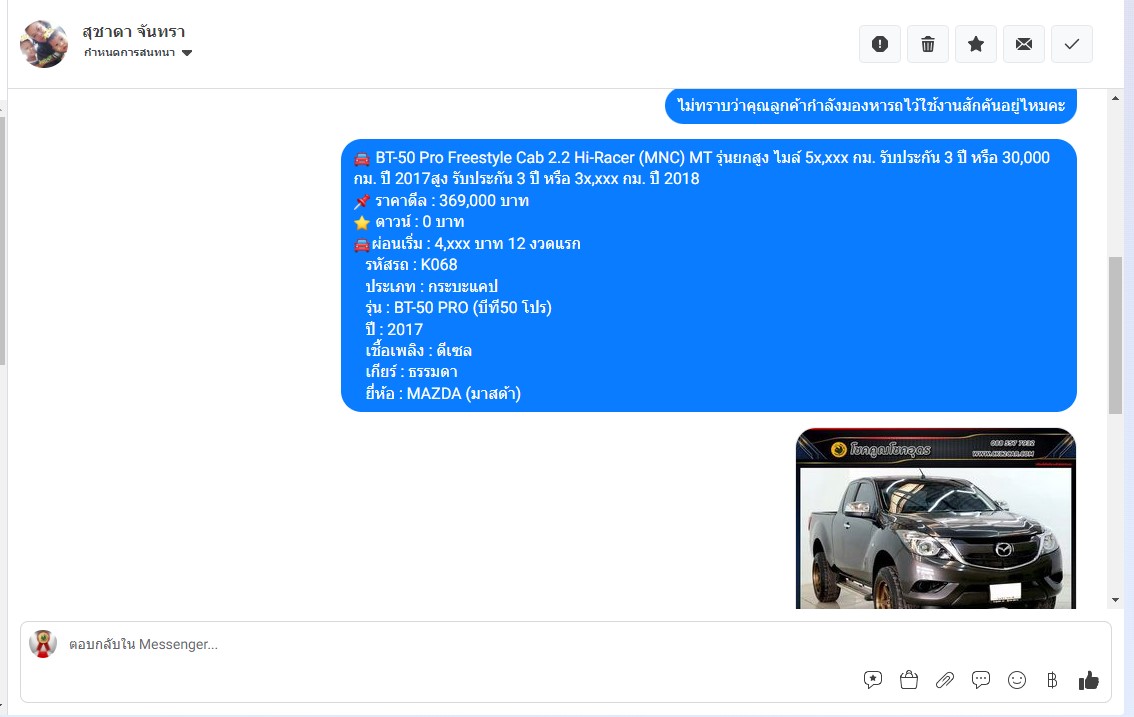Click text รุ่น : BT-50 PRO

point(459,307)
